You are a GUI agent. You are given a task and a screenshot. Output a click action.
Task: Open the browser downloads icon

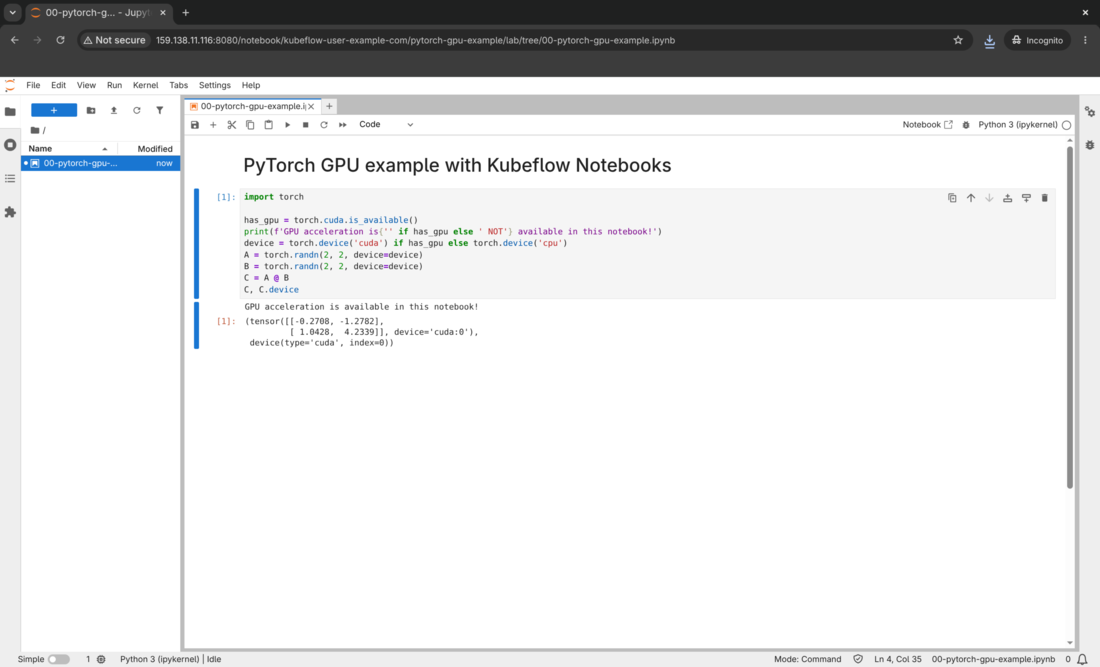(989, 40)
